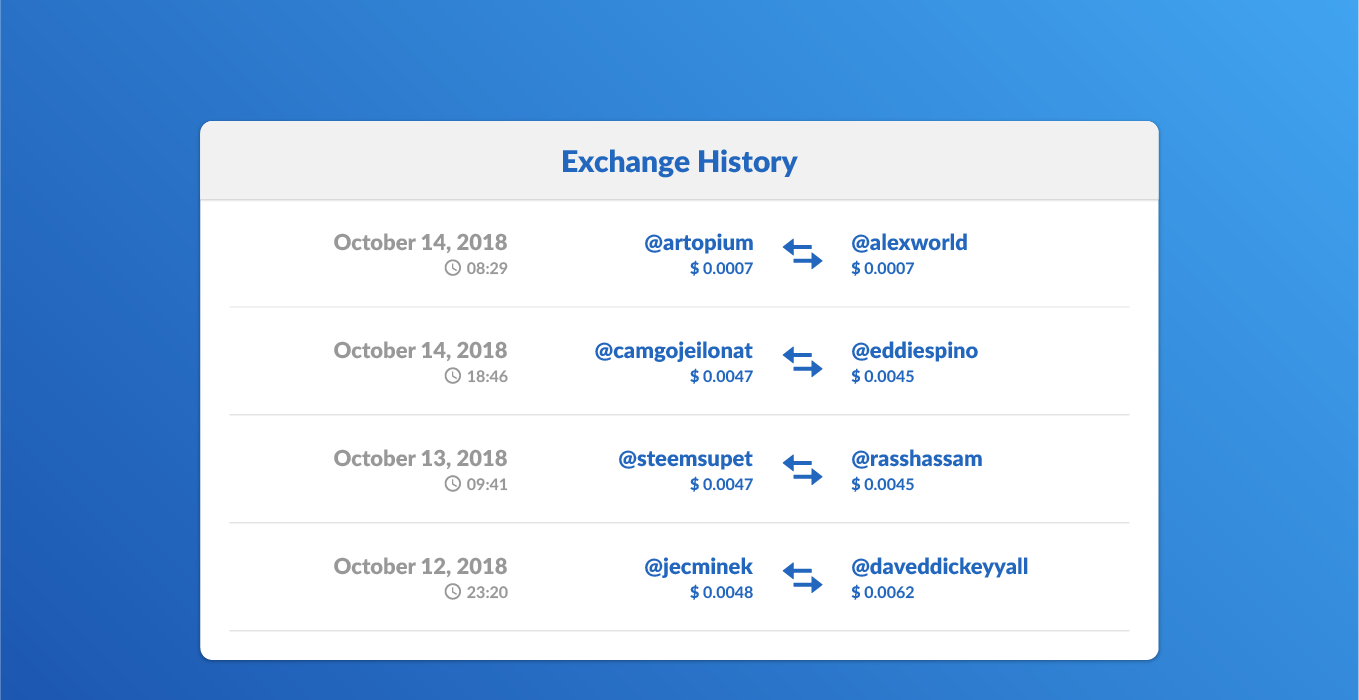This screenshot has height=700, width=1359.
Task: Click the swap arrows icon beside @steemsupet
Action: click(x=802, y=470)
